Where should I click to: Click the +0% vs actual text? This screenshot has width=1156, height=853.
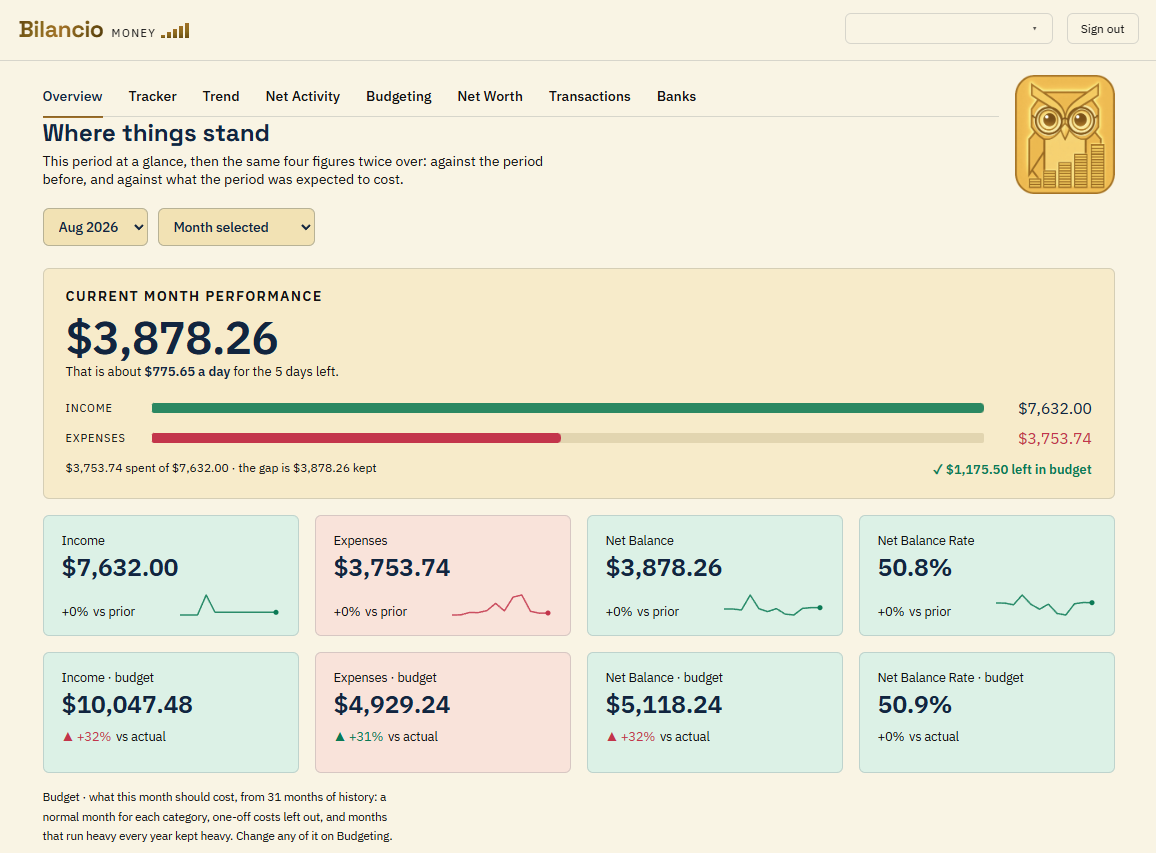[x=919, y=737]
